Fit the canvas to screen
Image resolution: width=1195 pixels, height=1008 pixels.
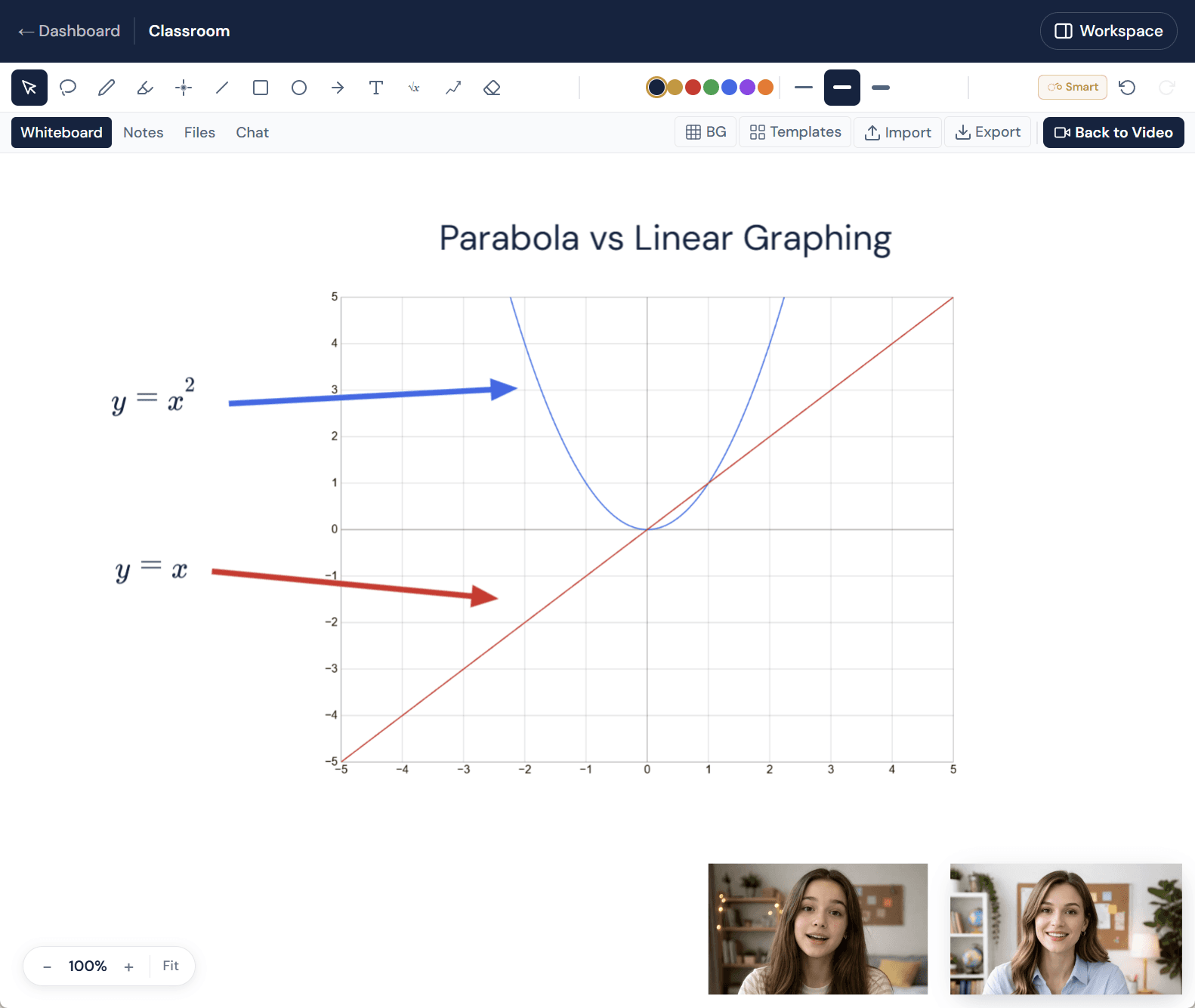tap(171, 966)
